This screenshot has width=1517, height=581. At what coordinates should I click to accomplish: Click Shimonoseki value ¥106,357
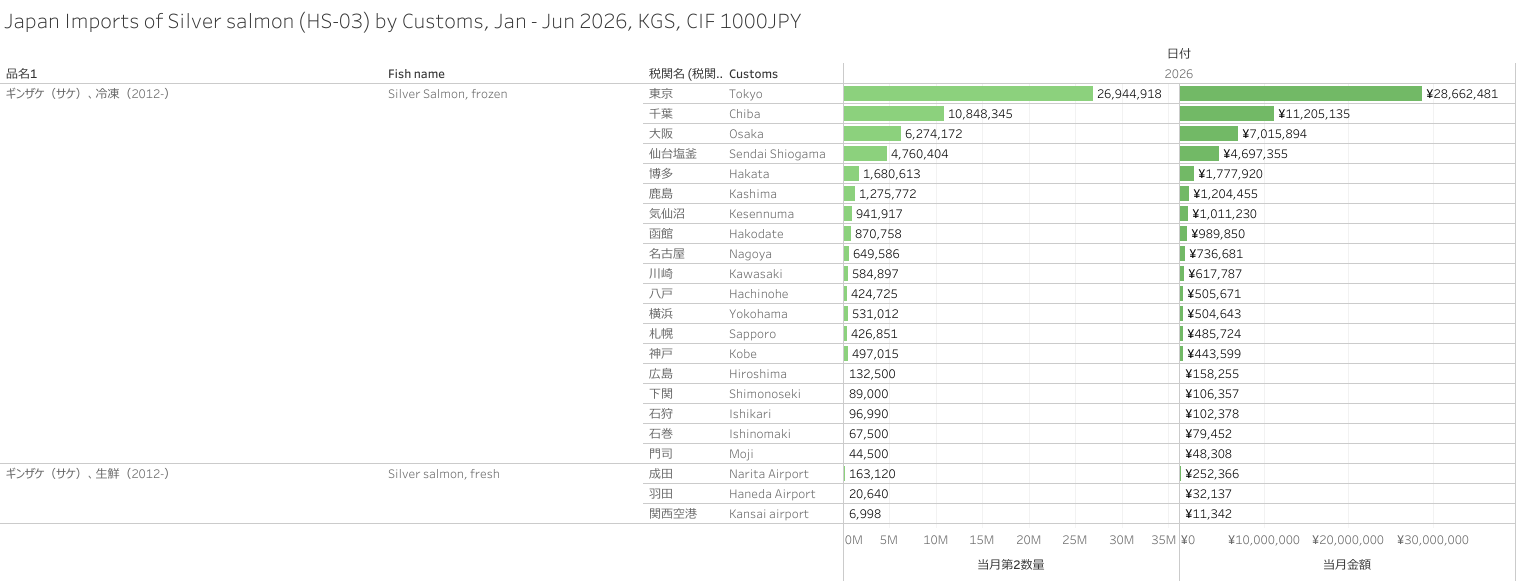(1212, 394)
